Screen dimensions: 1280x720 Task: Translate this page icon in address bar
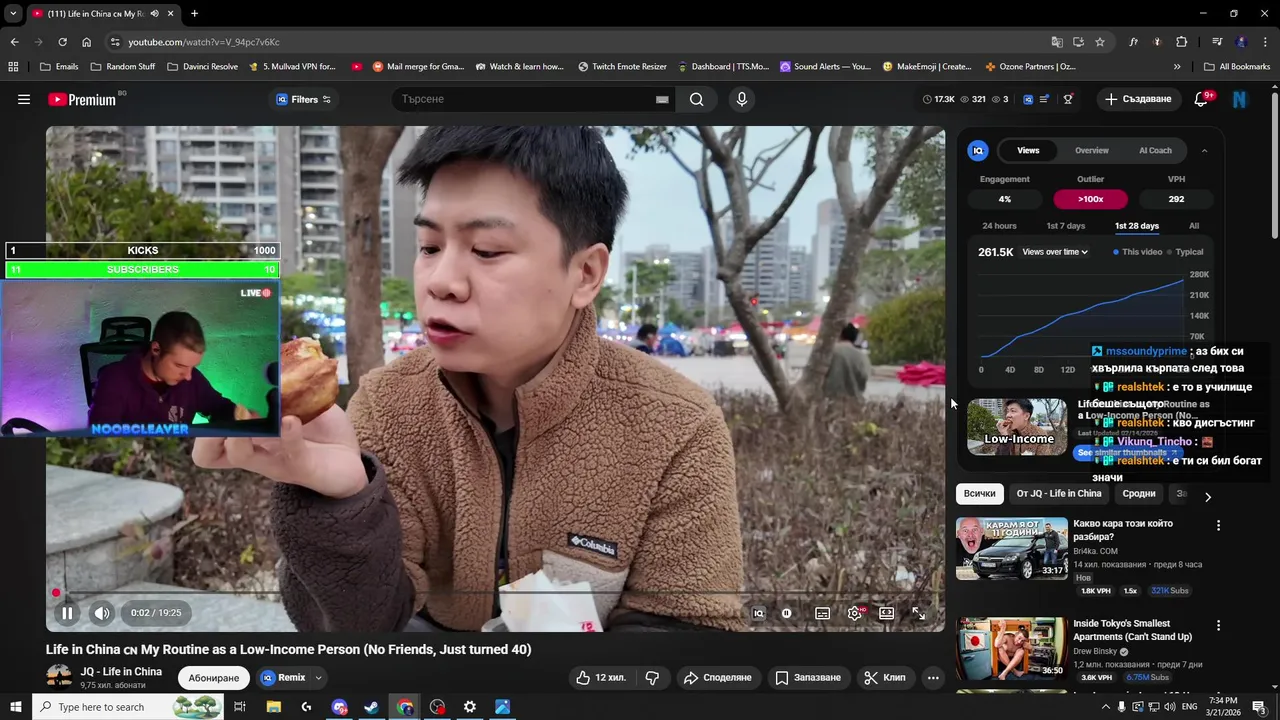click(1056, 42)
